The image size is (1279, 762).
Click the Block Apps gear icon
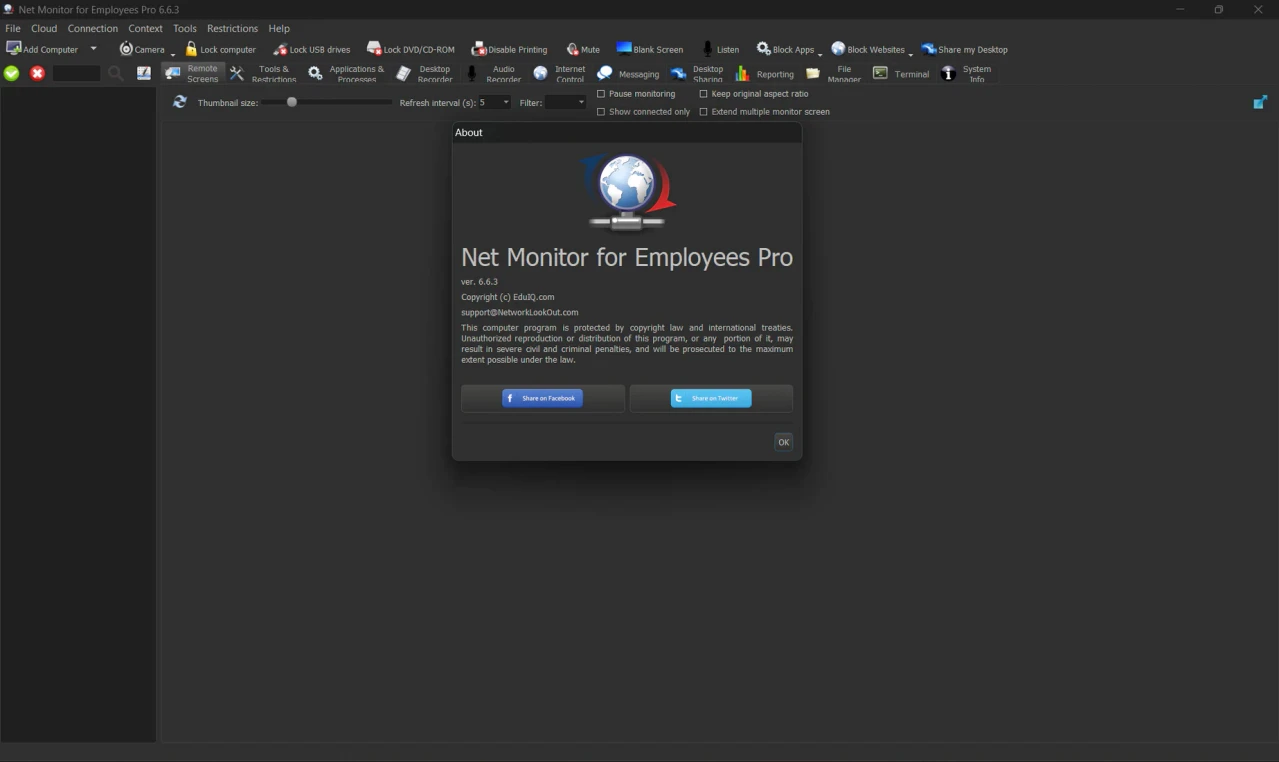(x=764, y=48)
